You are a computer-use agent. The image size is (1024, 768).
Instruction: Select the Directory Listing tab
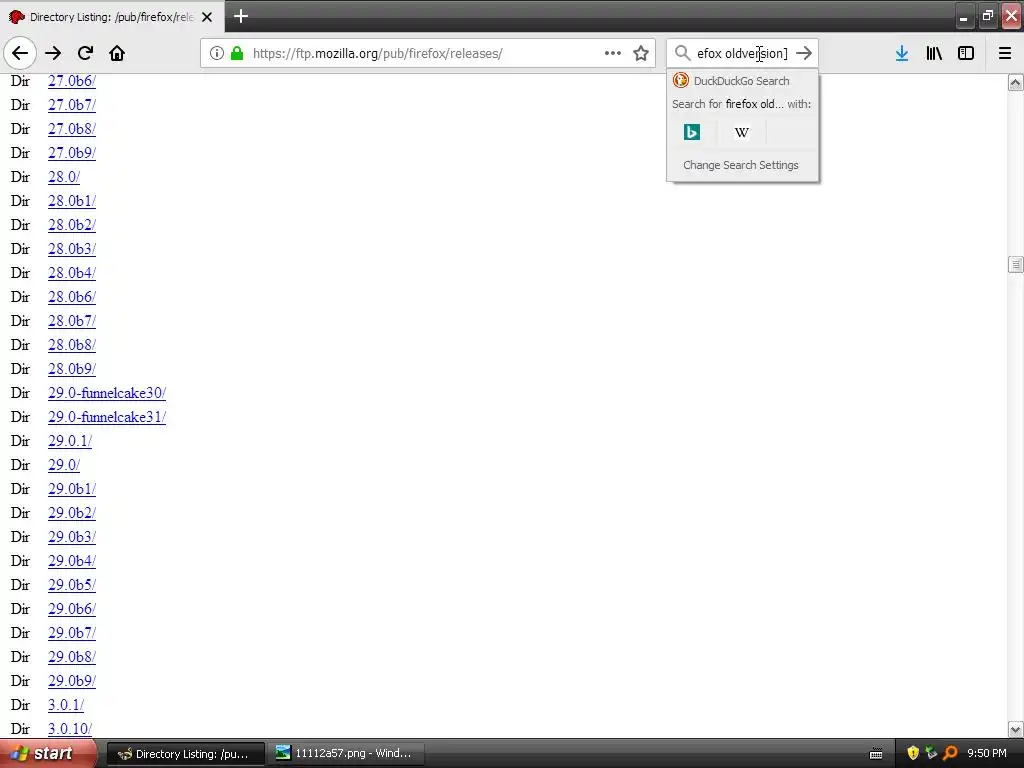coord(111,17)
